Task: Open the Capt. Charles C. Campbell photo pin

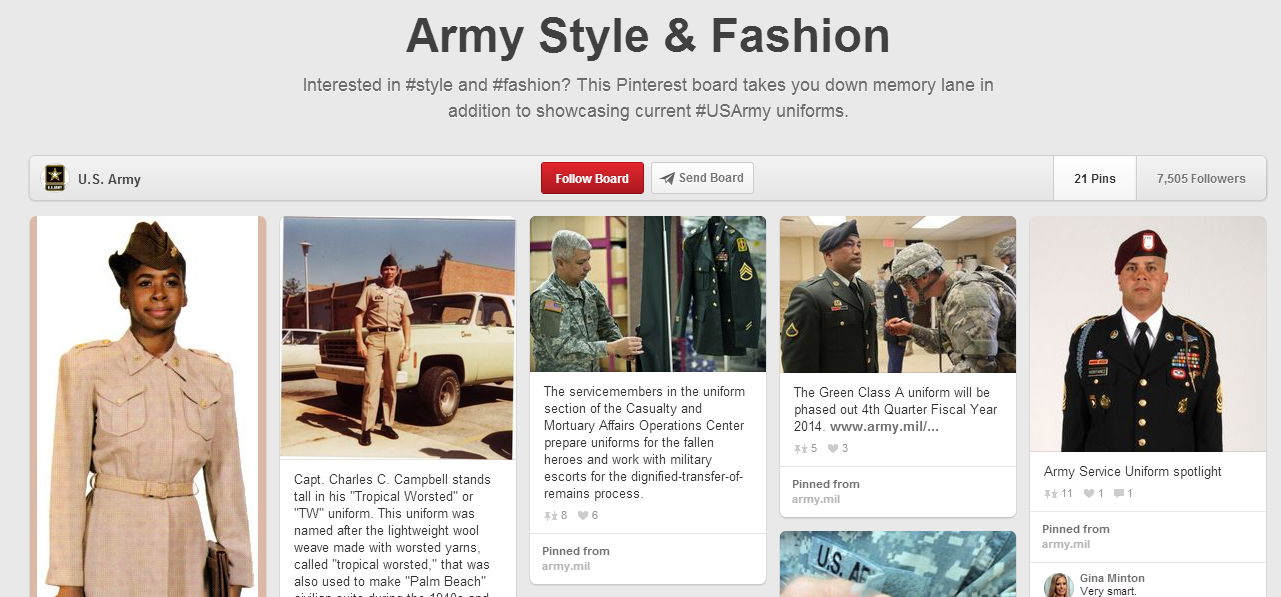Action: (397, 337)
